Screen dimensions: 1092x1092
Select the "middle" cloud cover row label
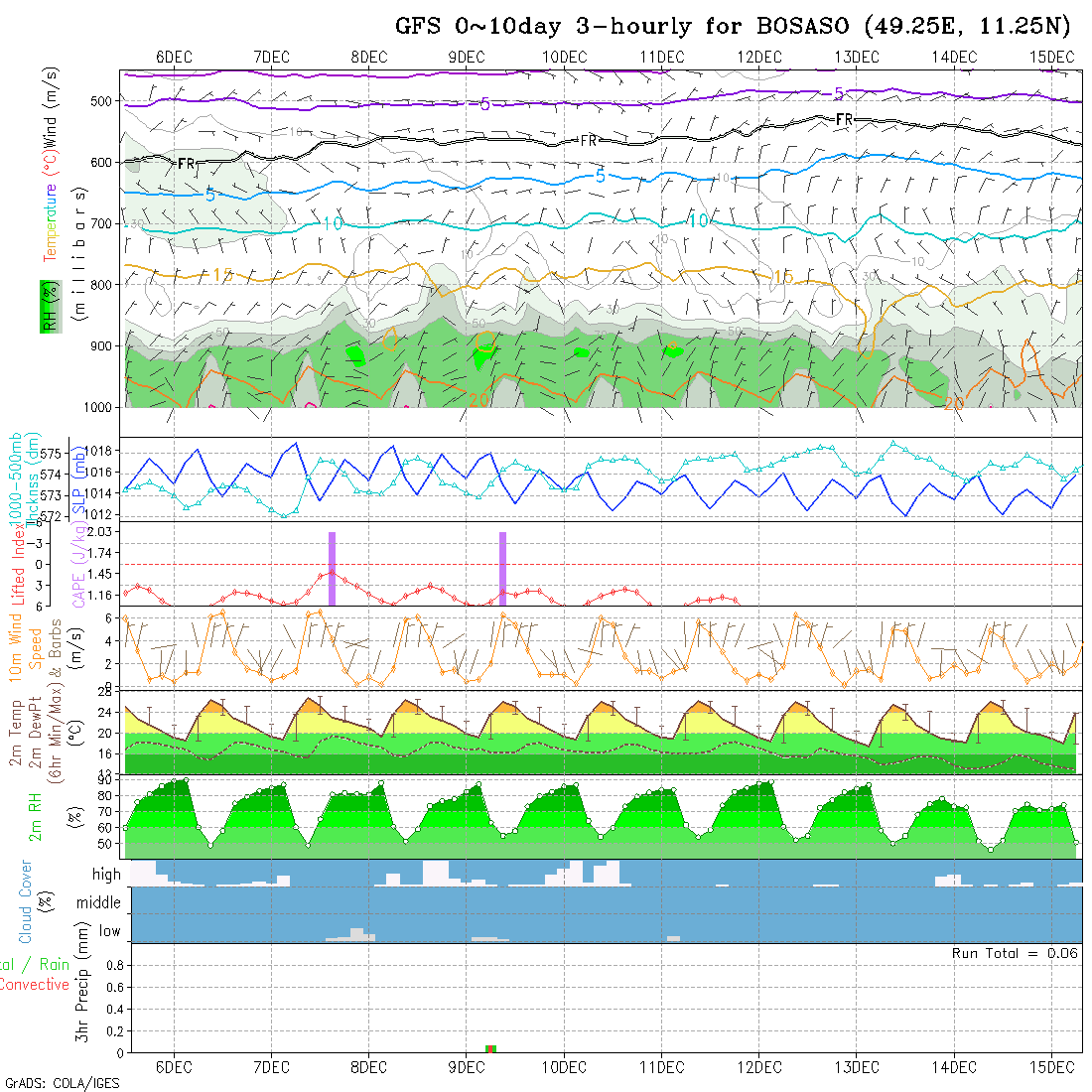click(99, 903)
